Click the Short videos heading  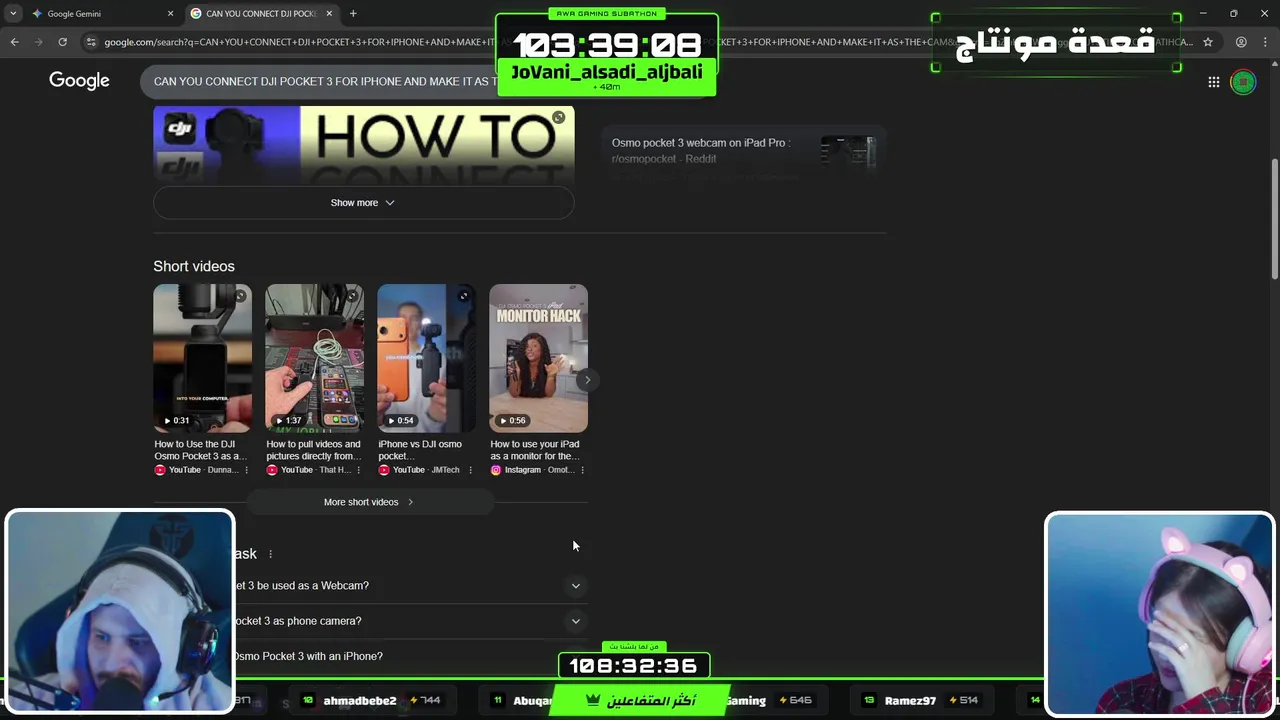pyautogui.click(x=194, y=266)
